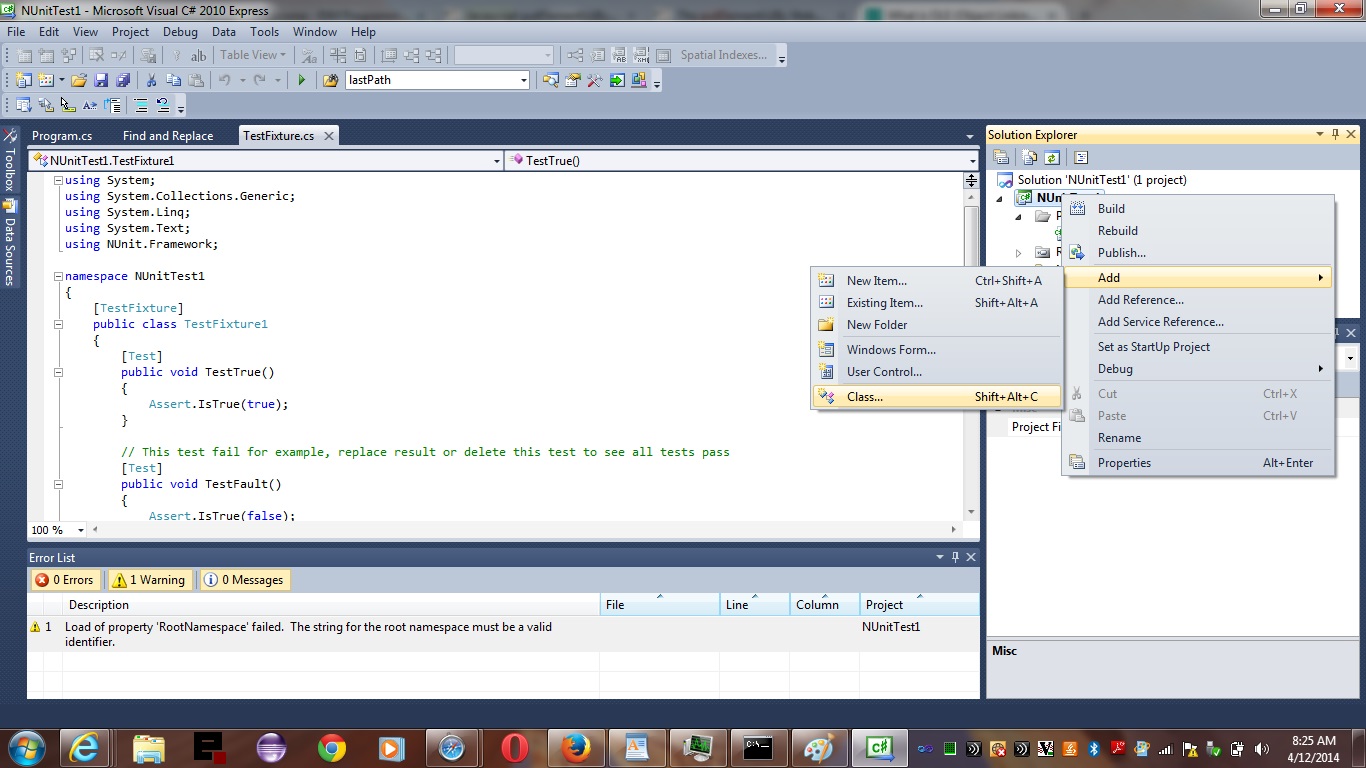This screenshot has width=1366, height=768.
Task: Open Firefox from the Windows taskbar
Action: [576, 747]
